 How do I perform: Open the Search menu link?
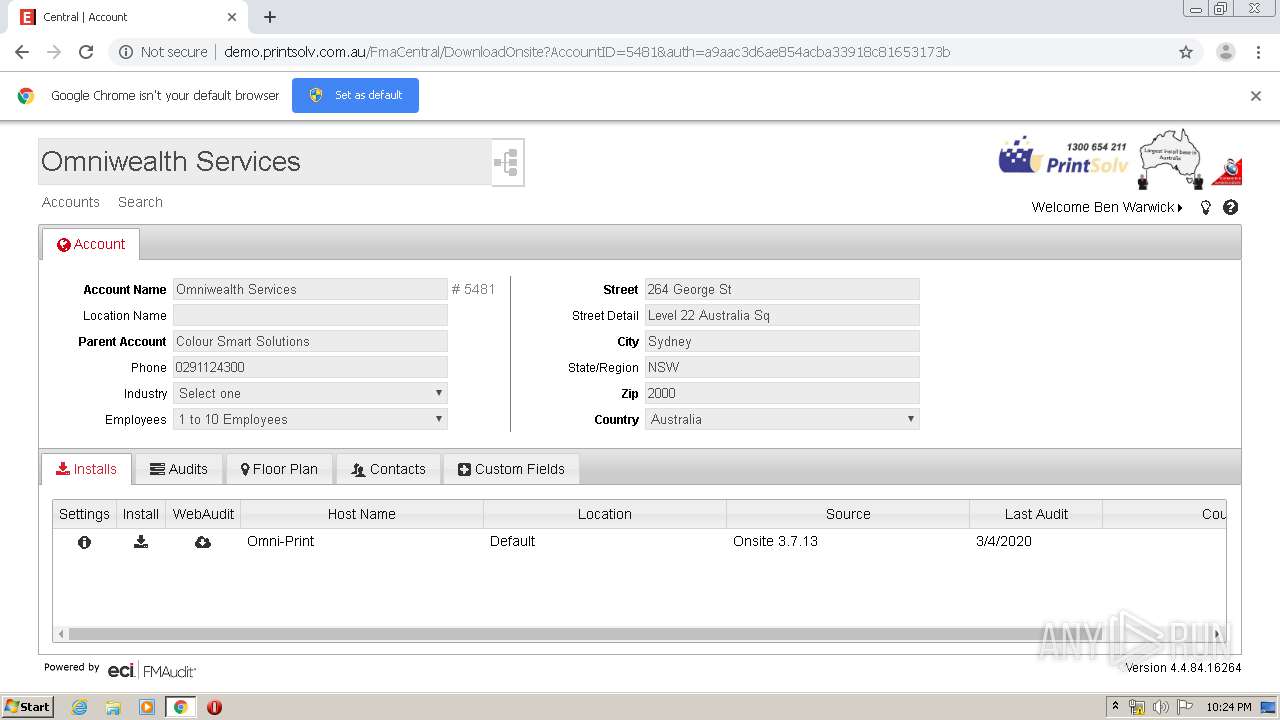140,202
